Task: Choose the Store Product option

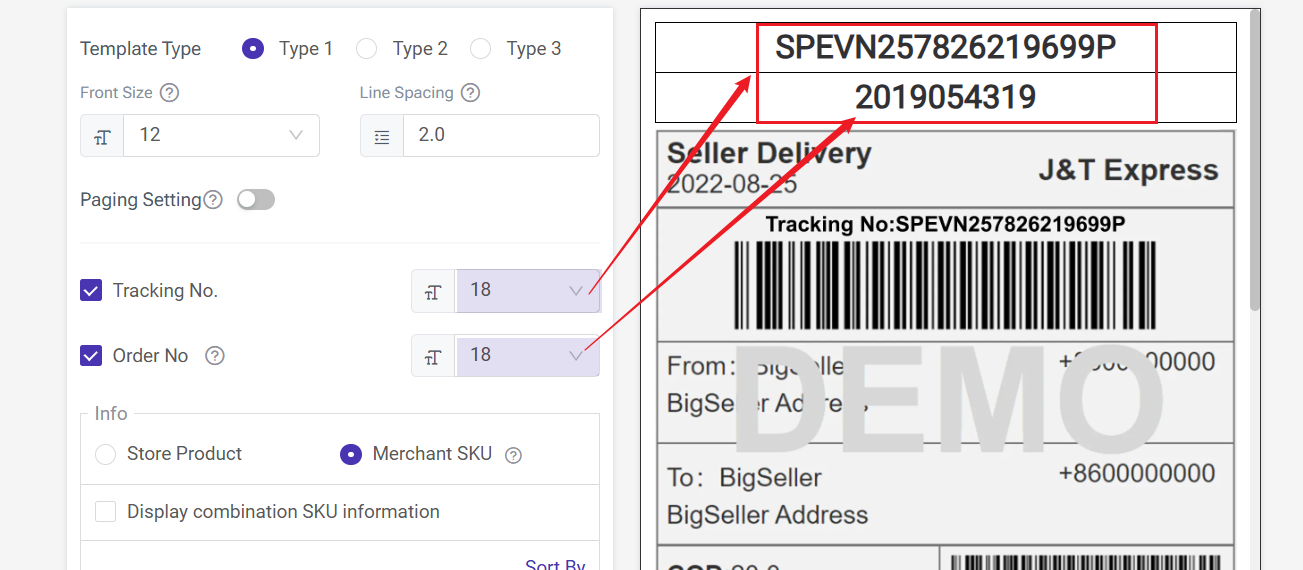Action: coord(105,454)
